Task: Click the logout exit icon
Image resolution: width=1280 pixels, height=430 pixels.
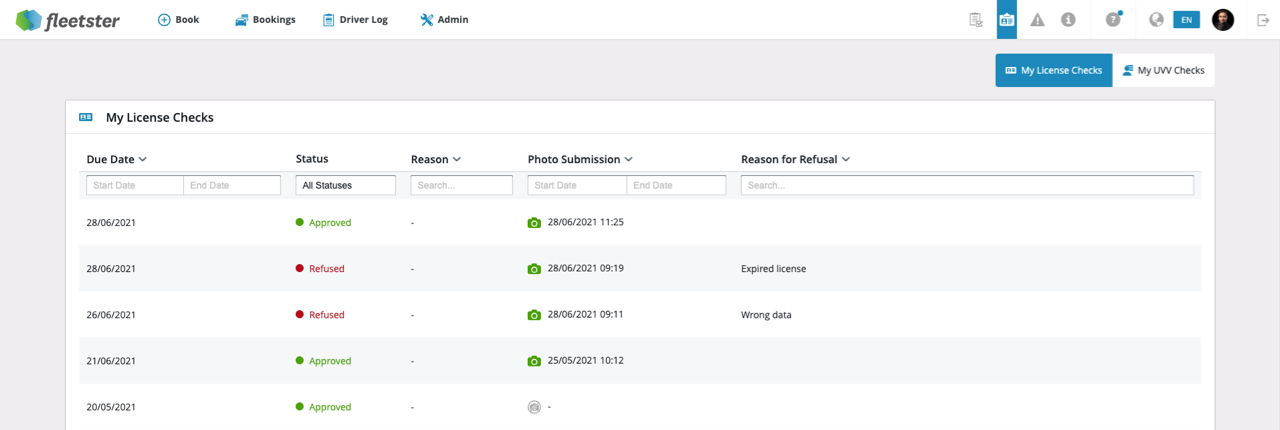Action: tap(1263, 19)
